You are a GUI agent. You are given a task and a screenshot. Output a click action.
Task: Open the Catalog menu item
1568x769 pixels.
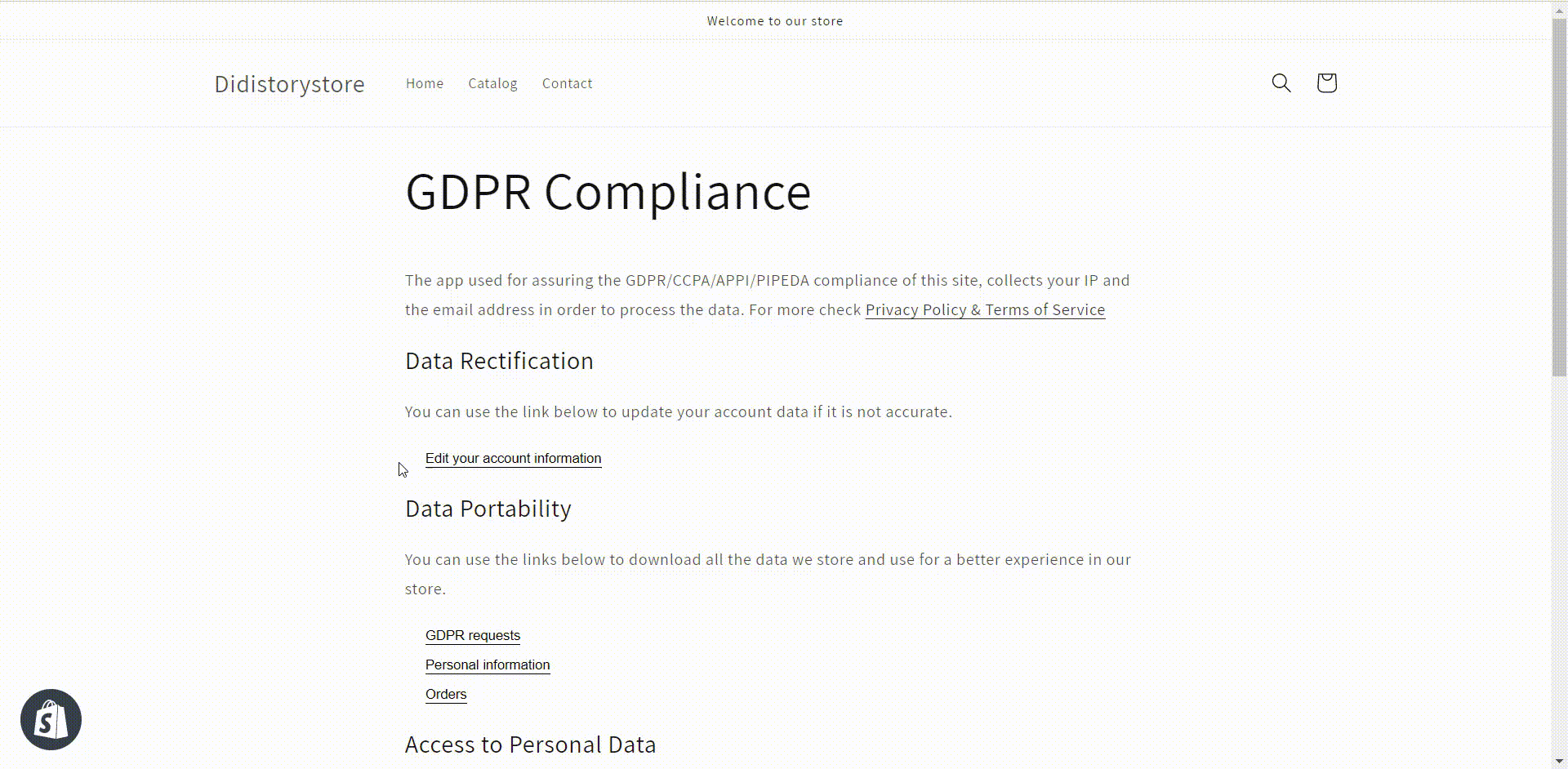(492, 83)
